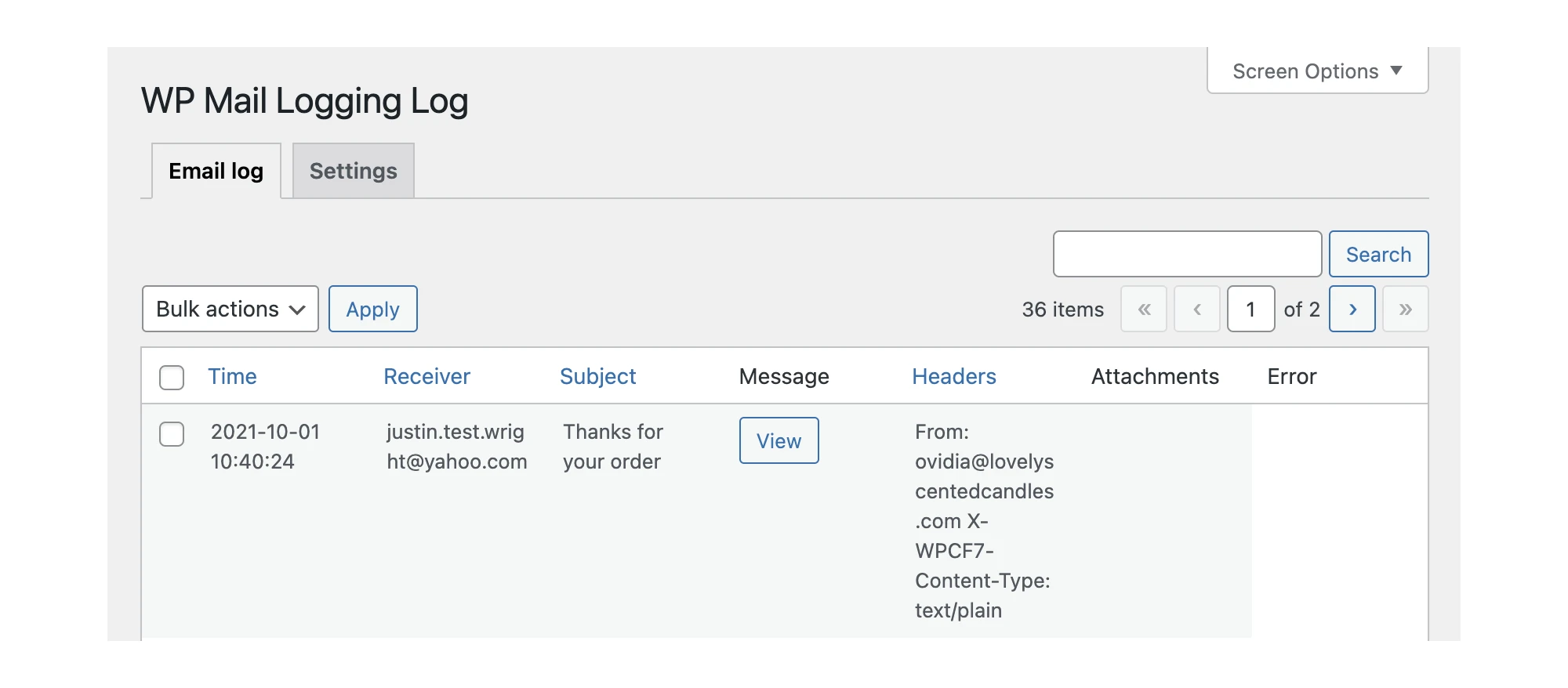Viewport: 1568px width, 688px height.
Task: Check the box for the 2021-10-01 email row
Action: (x=172, y=434)
